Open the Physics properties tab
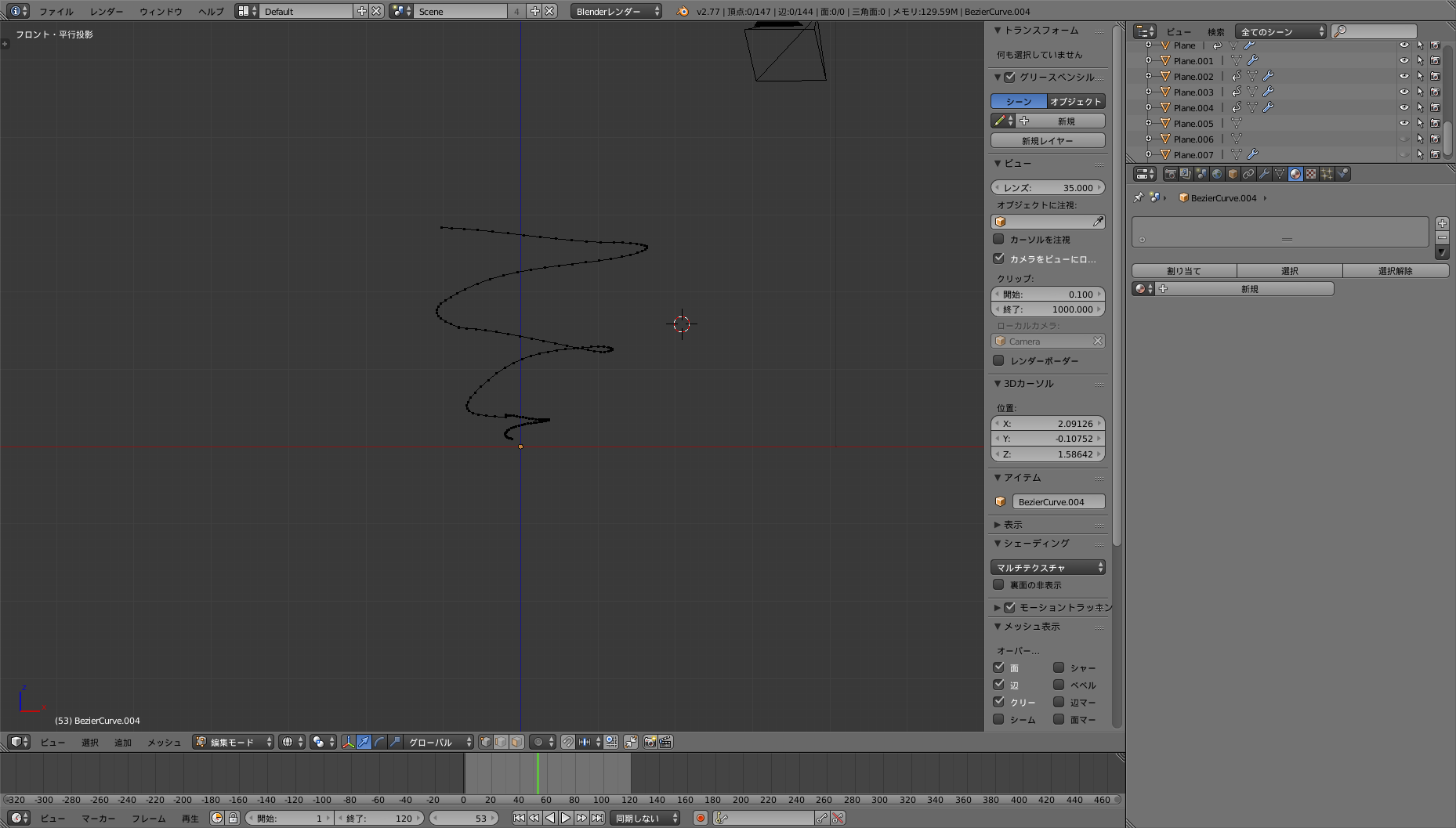The image size is (1456, 828). tap(1342, 174)
